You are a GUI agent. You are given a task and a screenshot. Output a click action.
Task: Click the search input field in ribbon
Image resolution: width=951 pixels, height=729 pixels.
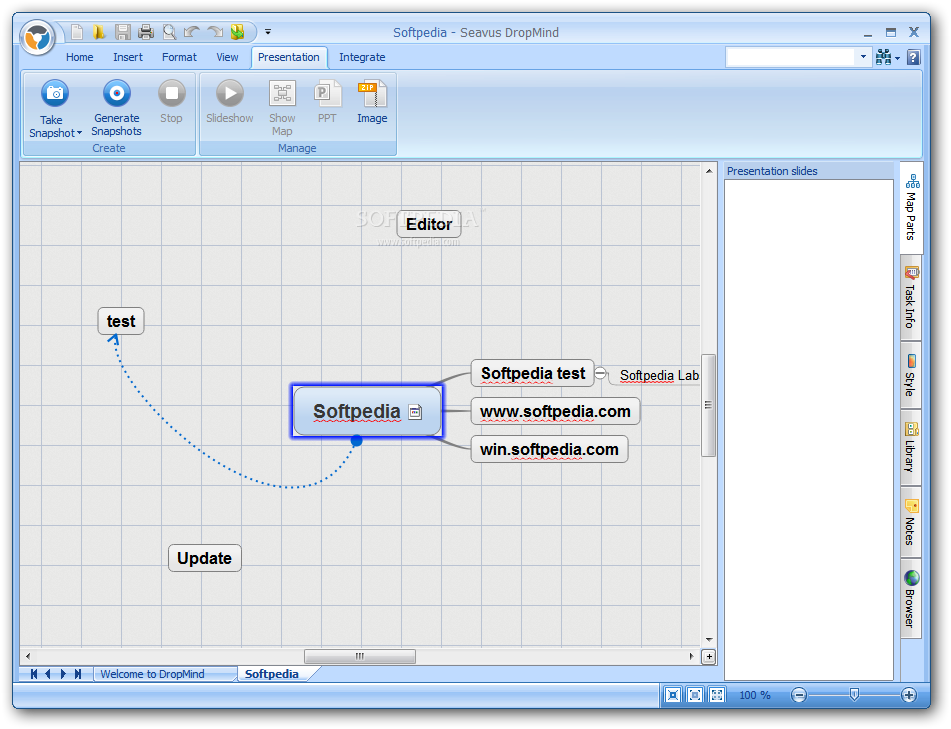pos(790,57)
